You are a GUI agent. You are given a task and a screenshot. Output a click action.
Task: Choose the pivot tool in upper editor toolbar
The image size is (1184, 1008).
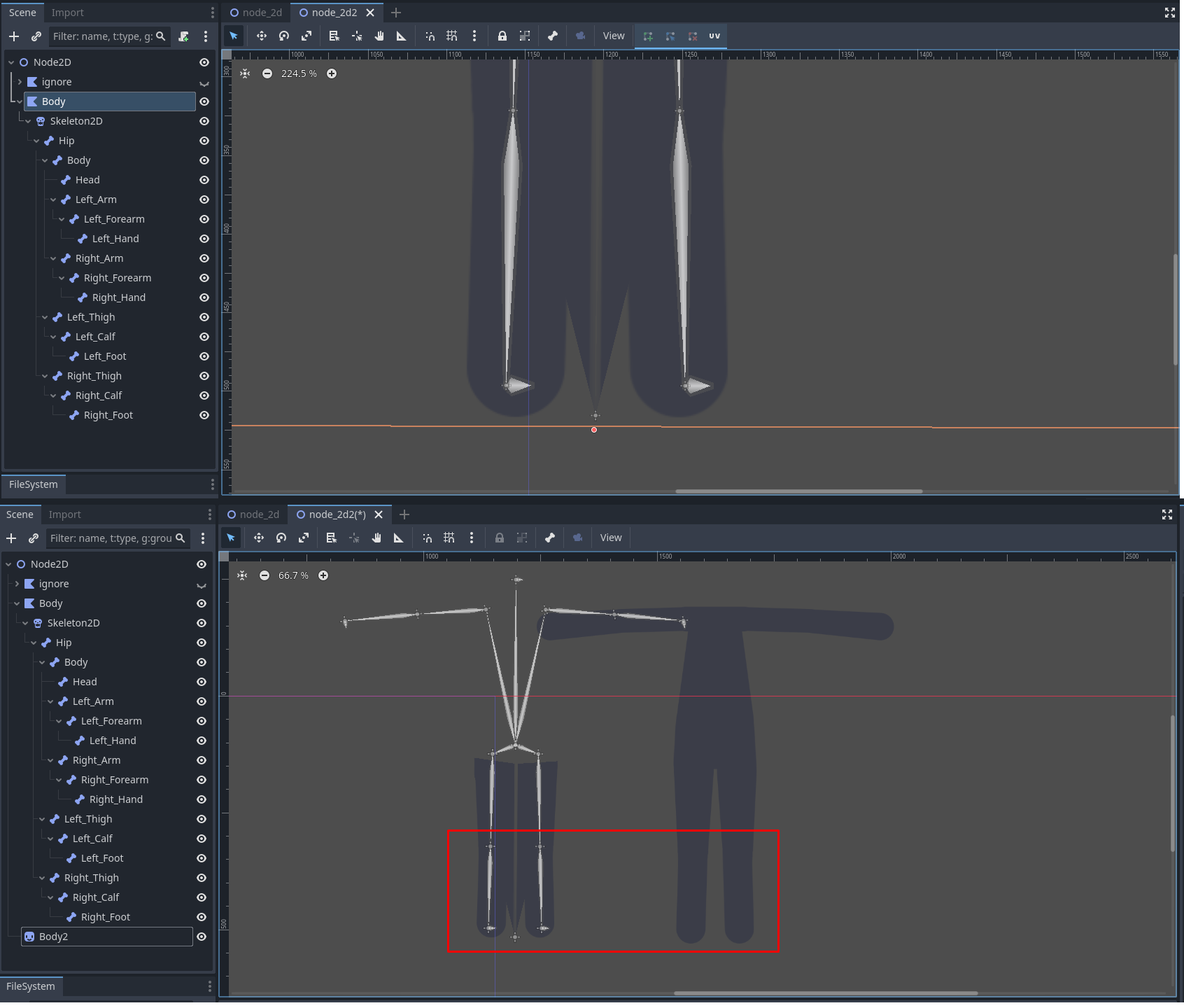(357, 36)
